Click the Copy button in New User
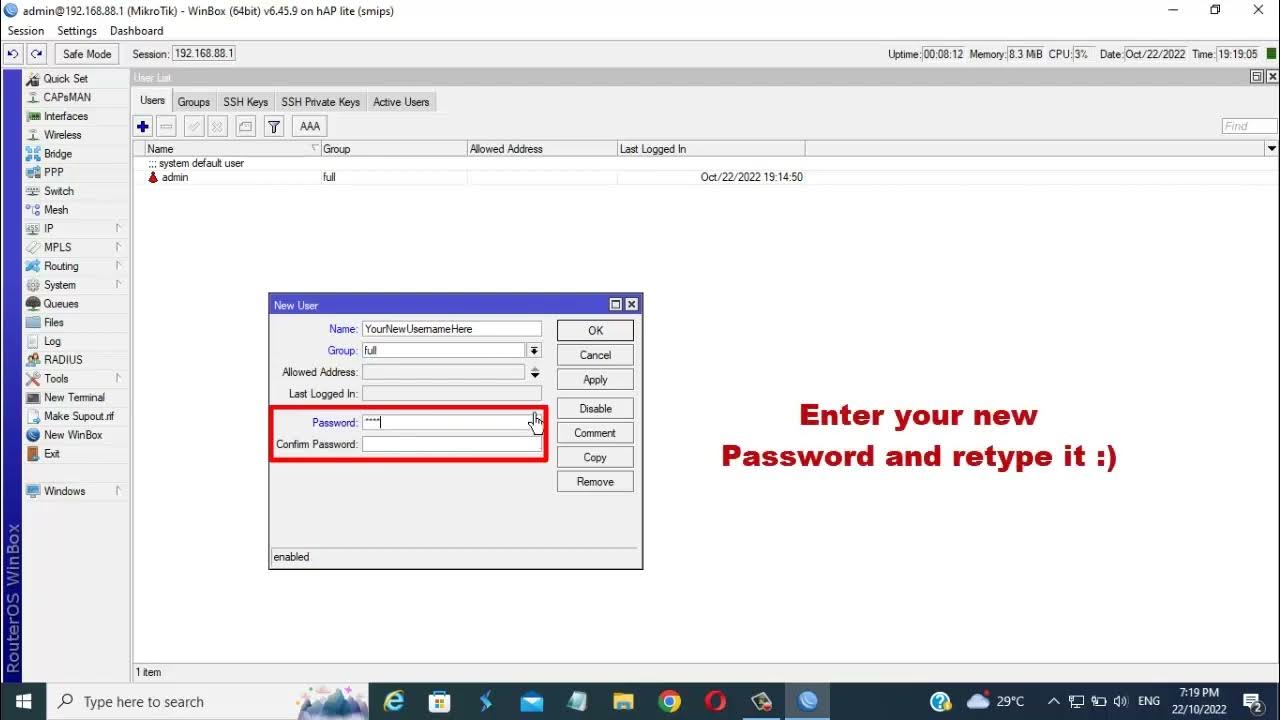The width and height of the screenshot is (1280, 720). point(595,457)
